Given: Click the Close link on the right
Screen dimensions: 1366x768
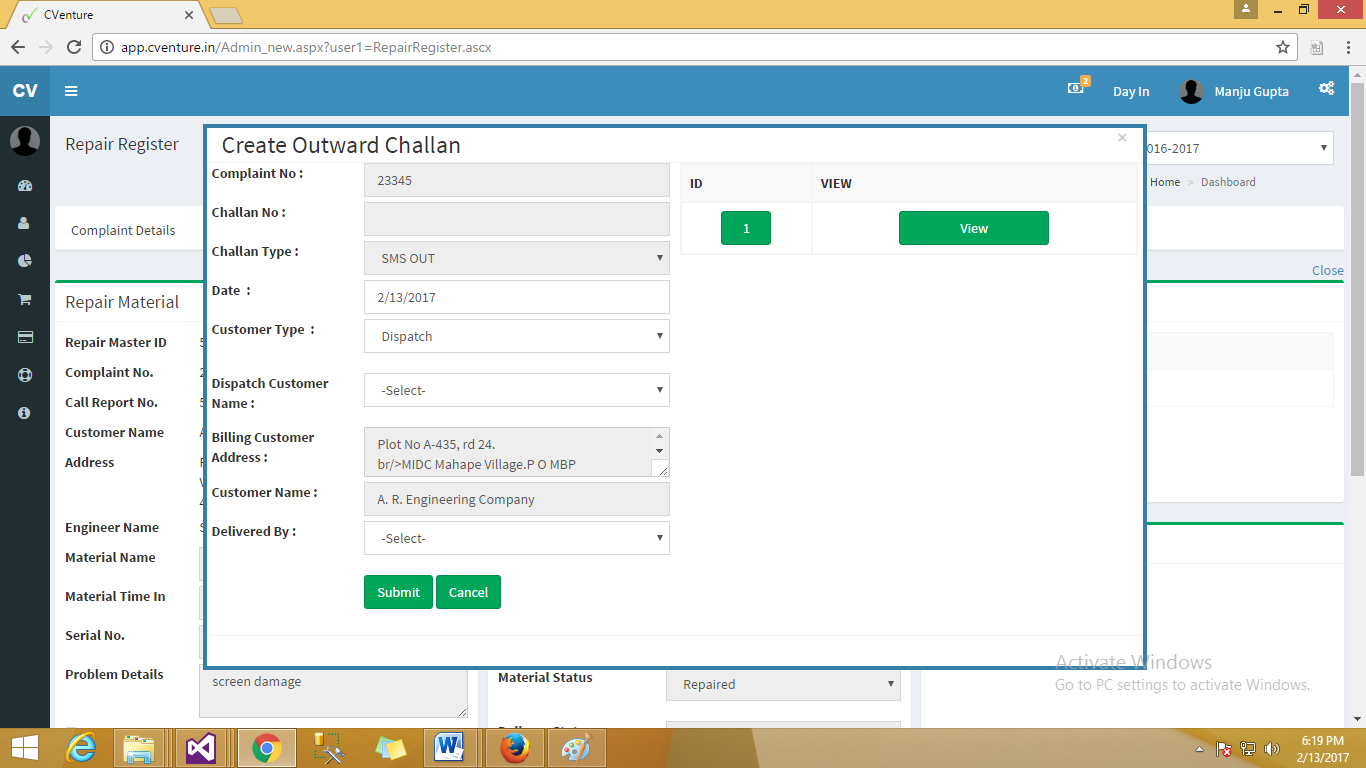Looking at the screenshot, I should click(x=1328, y=270).
